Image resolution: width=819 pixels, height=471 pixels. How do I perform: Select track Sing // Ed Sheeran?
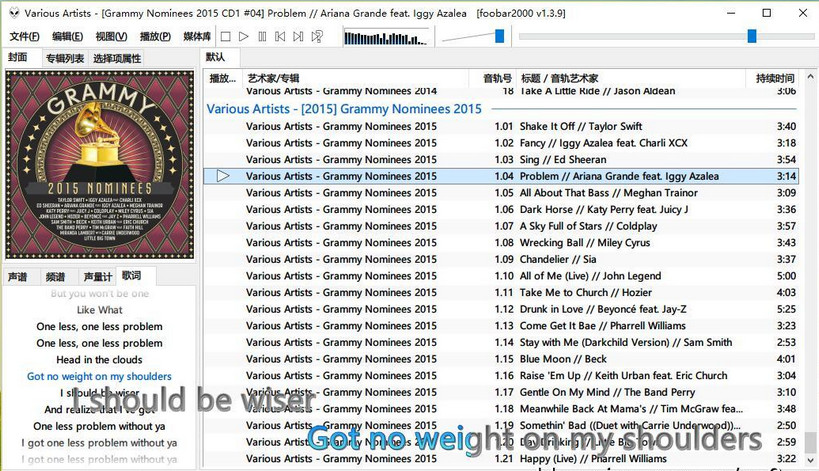pos(501,160)
